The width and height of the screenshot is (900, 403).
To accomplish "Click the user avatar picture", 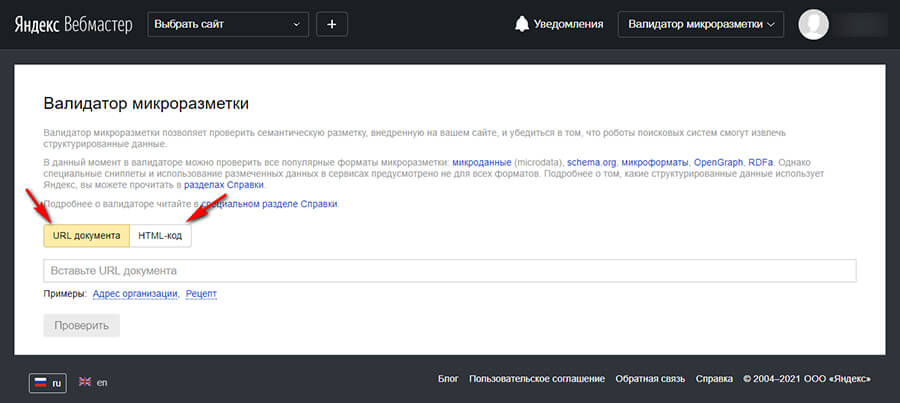I will [x=814, y=24].
